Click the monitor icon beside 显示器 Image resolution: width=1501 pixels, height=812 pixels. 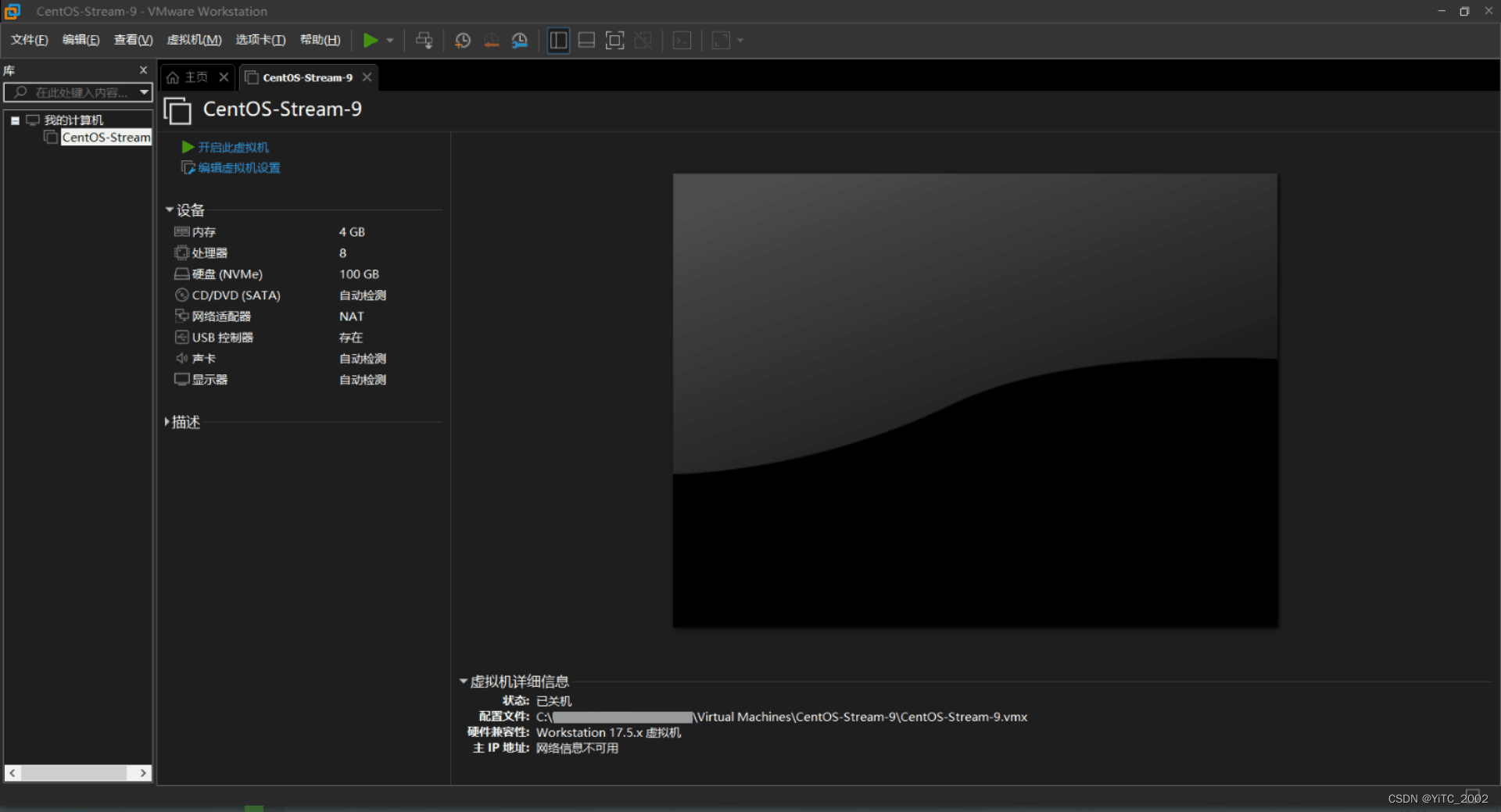[x=181, y=379]
